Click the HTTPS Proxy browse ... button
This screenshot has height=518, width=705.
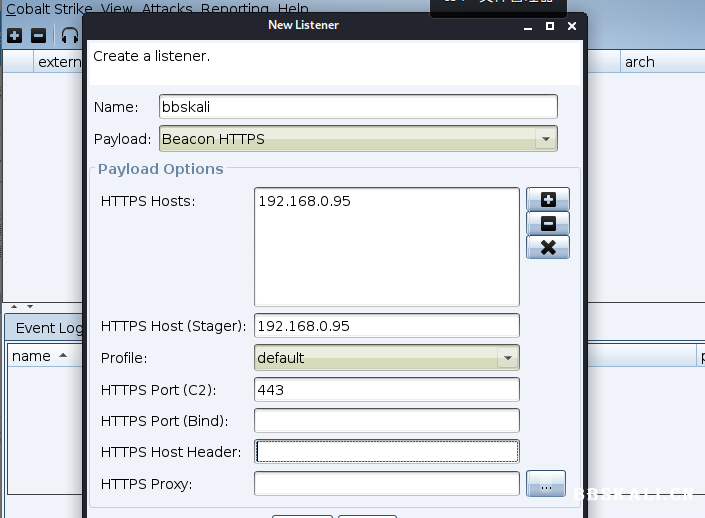tap(545, 484)
